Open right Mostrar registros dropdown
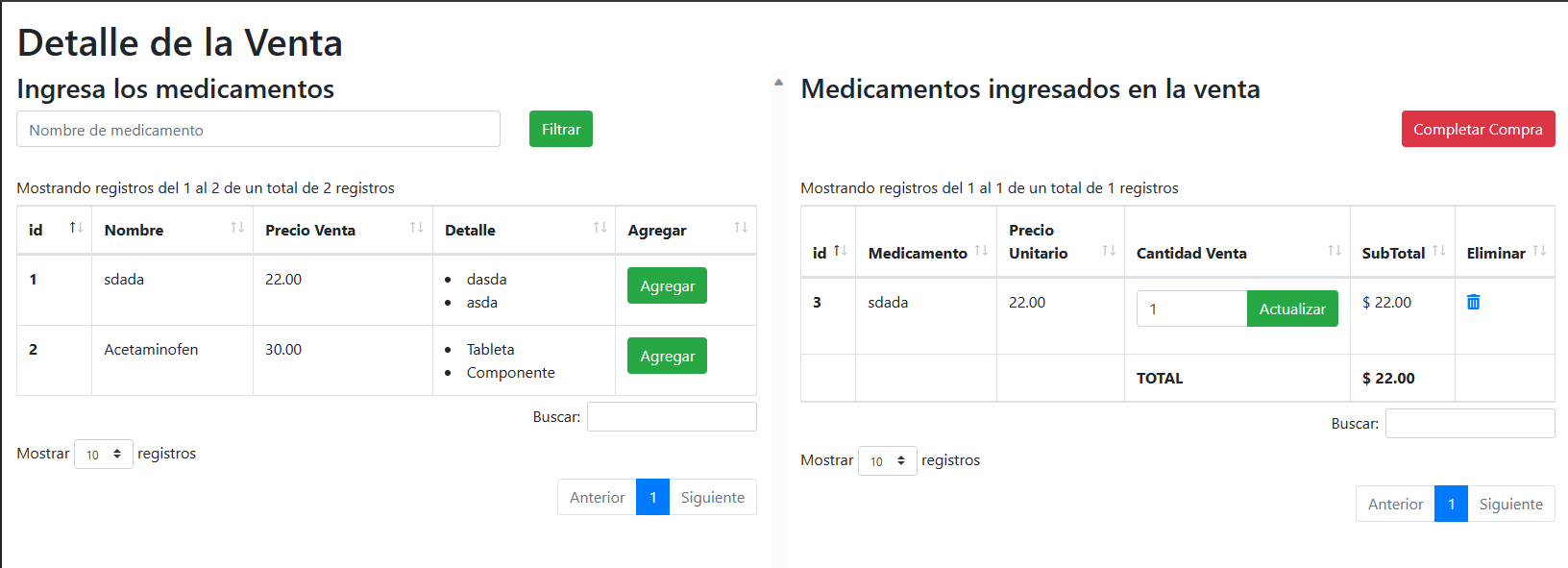Screen dimensions: 1568x568 coord(888,460)
